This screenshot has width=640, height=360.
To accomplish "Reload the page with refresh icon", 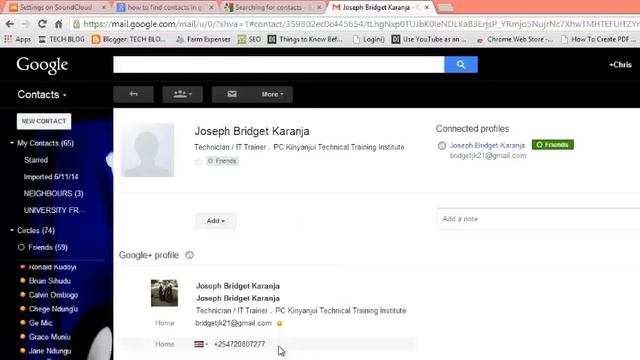I will [x=42, y=24].
